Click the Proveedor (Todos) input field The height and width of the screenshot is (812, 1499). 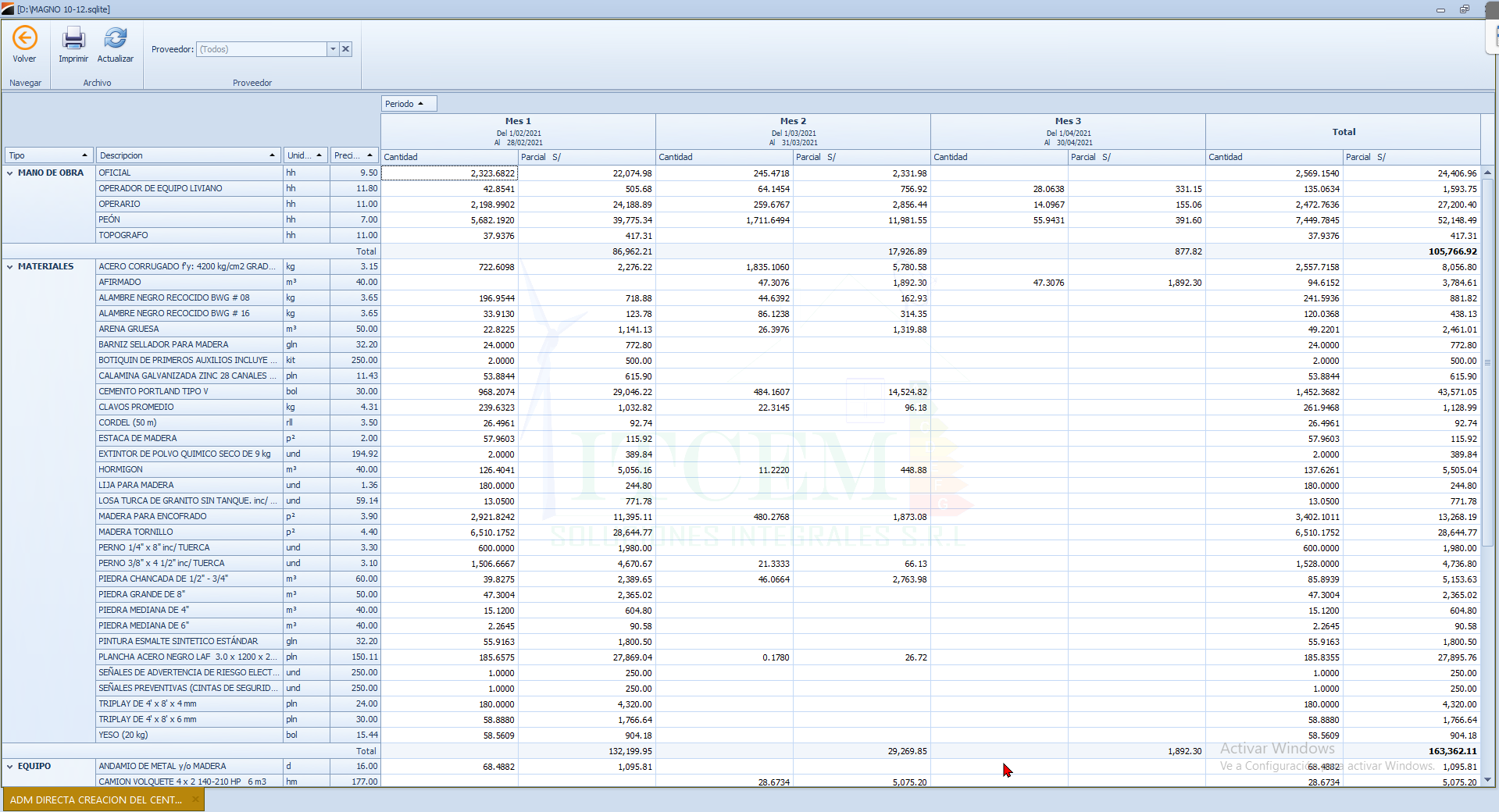261,49
